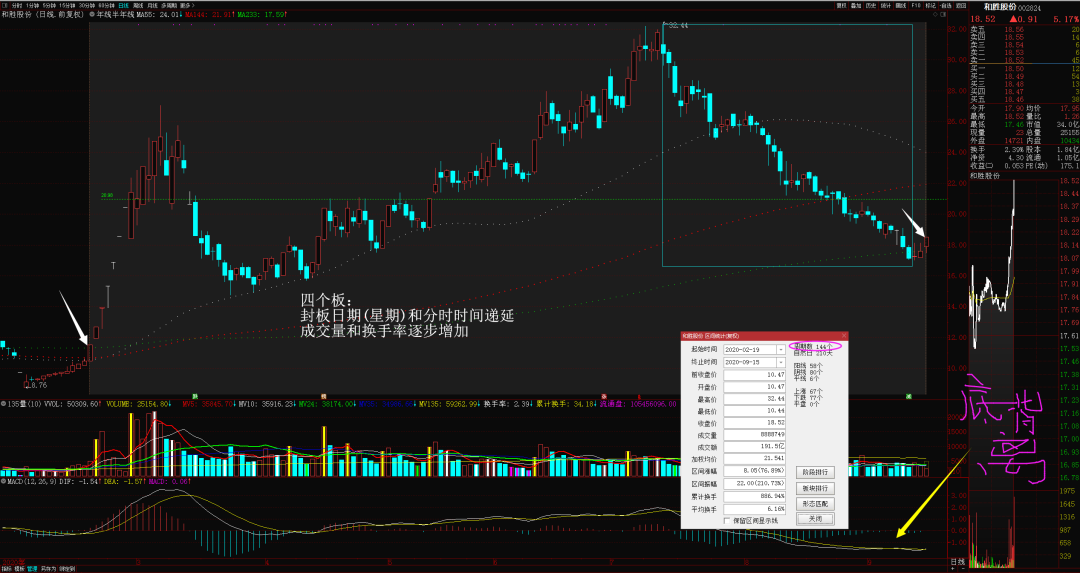Select the 60分钟 period tab
1080x573 pixels.
[x=107, y=6]
